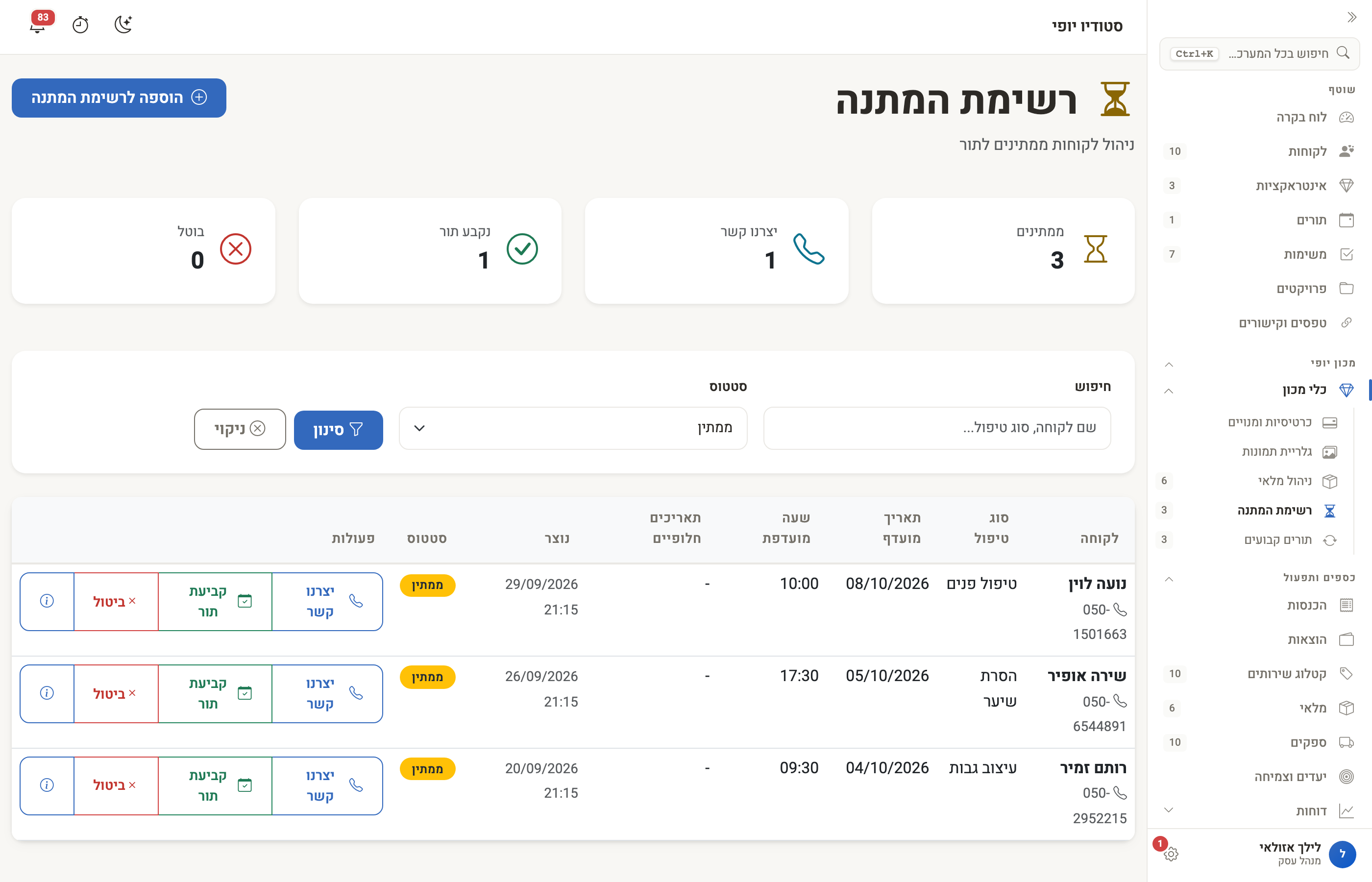
Task: Click יצרנו קשר phone stat card
Action: tap(716, 251)
